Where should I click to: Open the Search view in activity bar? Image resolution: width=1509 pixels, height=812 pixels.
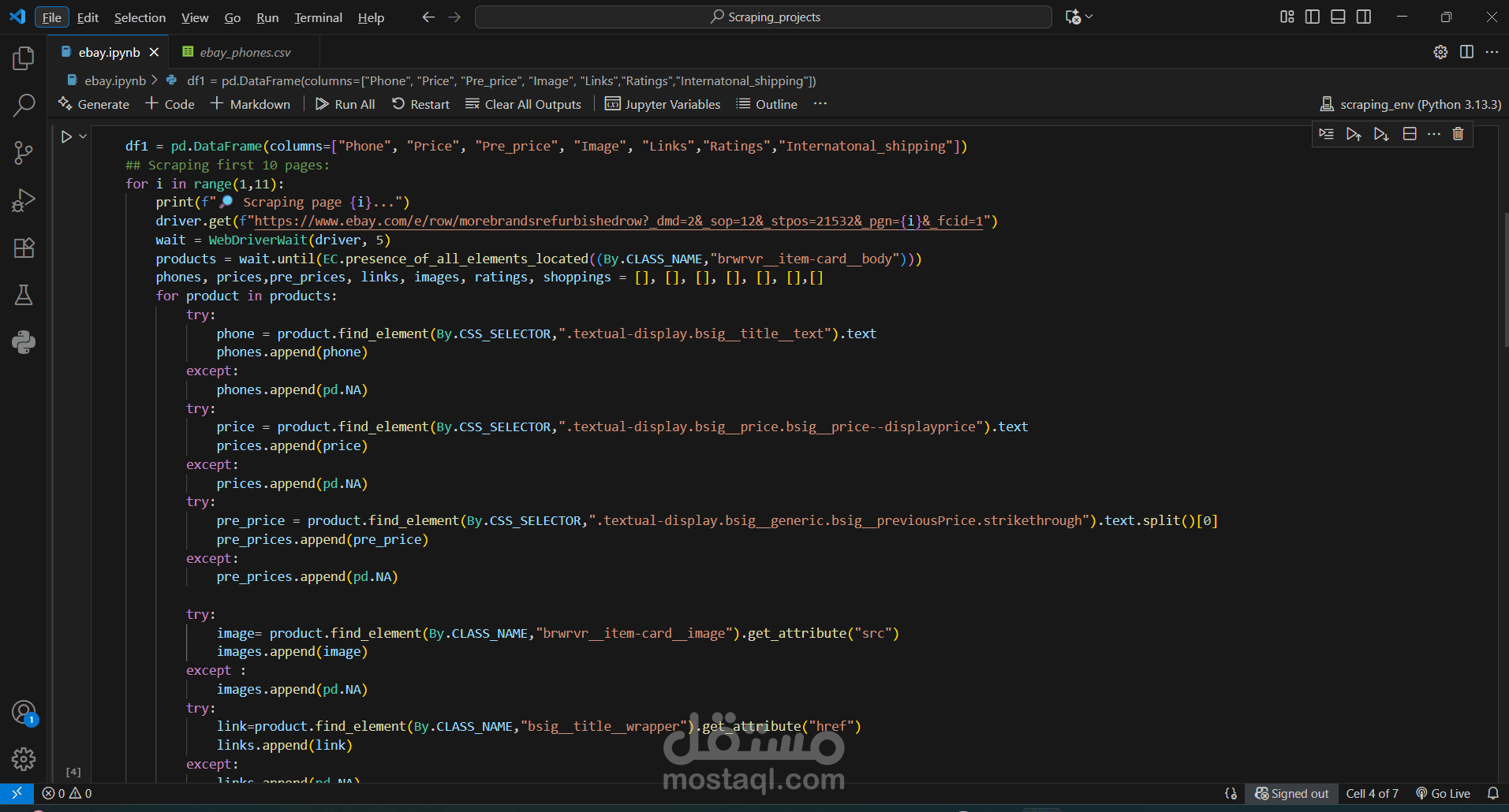24,105
